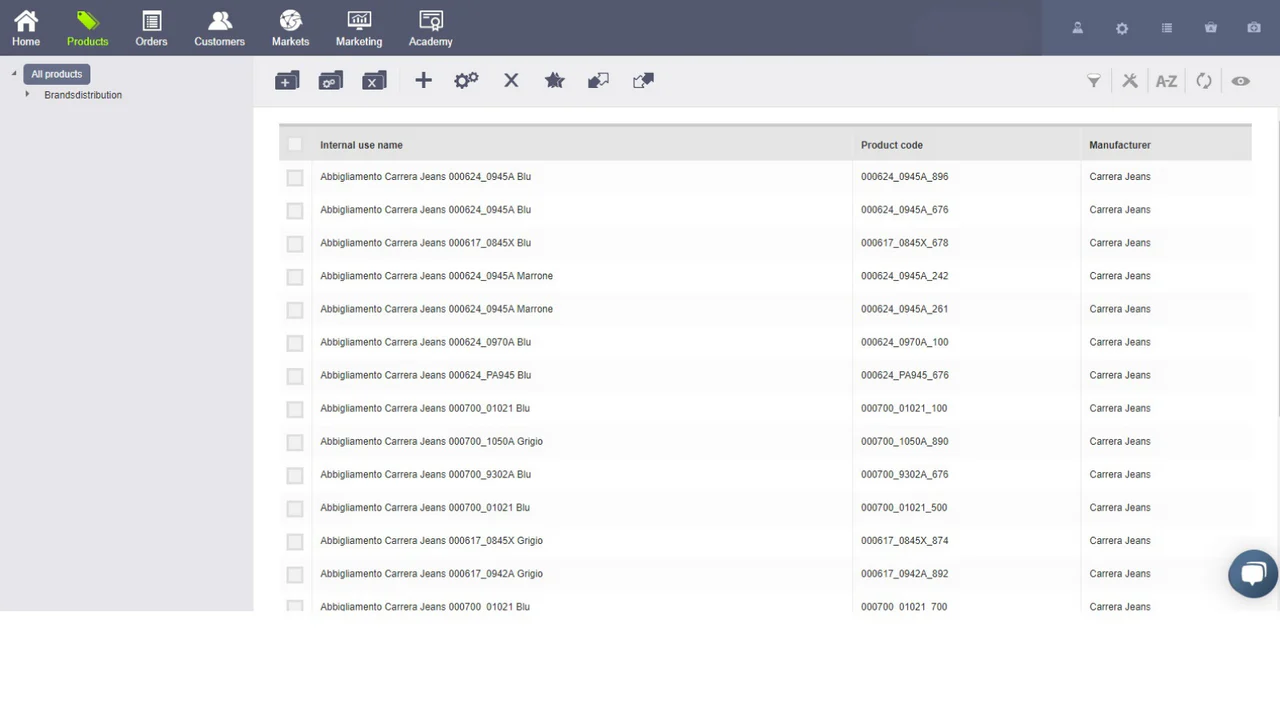Go to Home section
Viewport: 1280px width, 720px height.
26,28
